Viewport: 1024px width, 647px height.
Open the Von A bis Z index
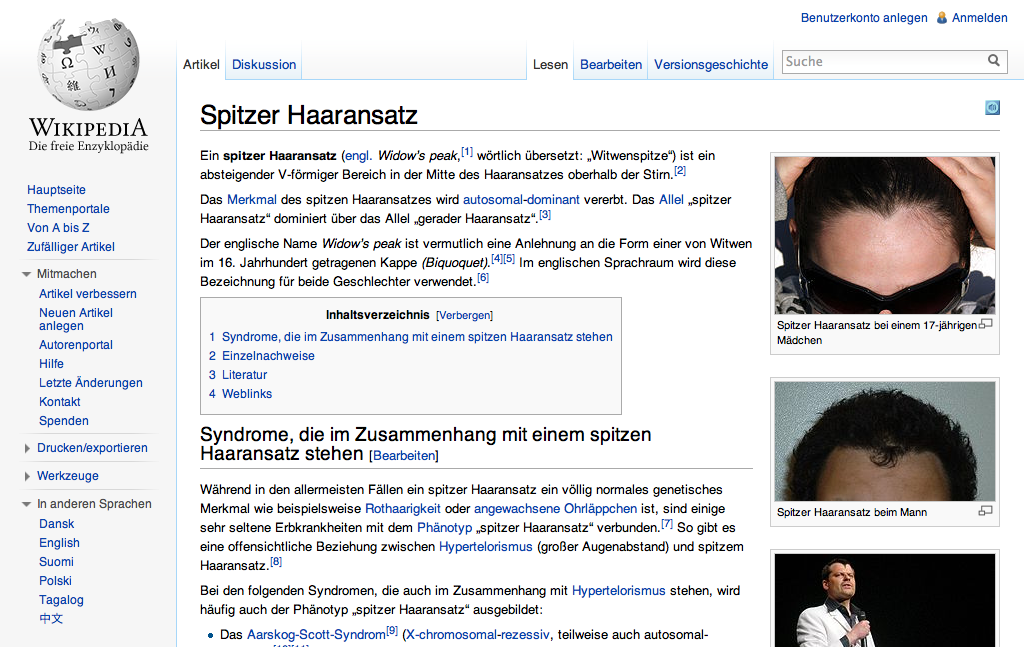click(x=58, y=228)
